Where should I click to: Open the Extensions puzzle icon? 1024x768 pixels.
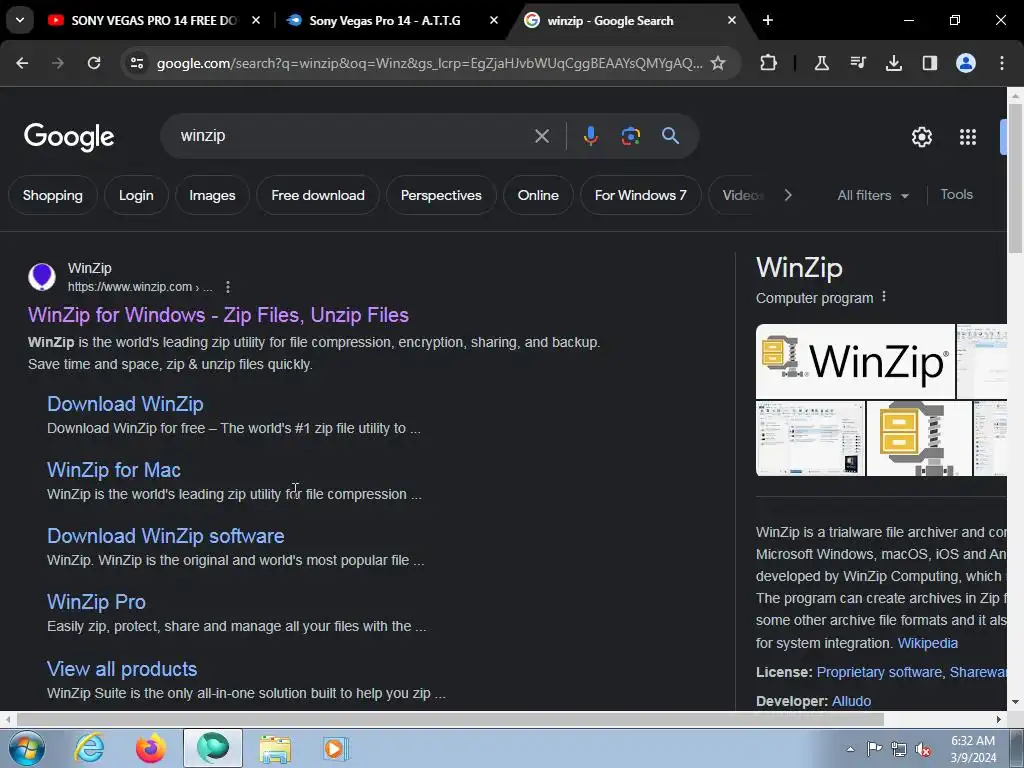[x=769, y=63]
